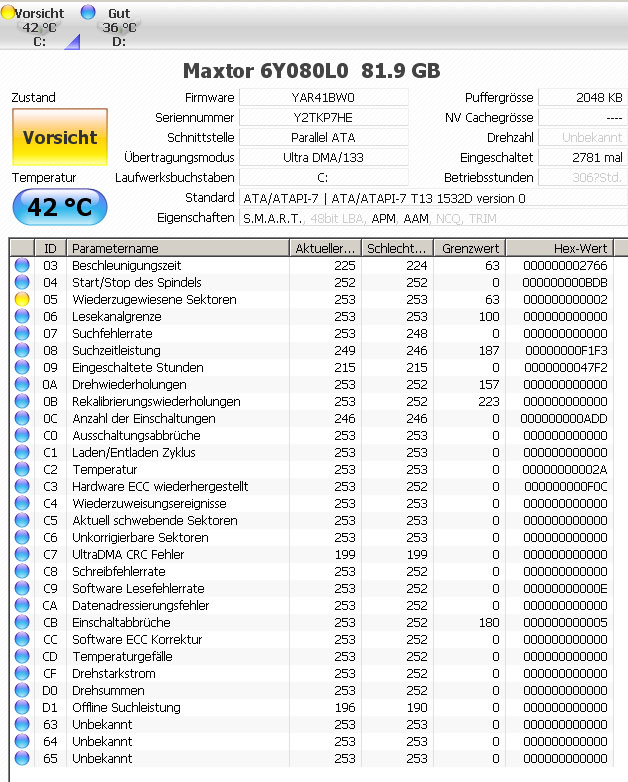Click blue status icon for Rekalibrierungswiederholungen
Image resolution: width=628 pixels, height=782 pixels.
click(x=22, y=401)
